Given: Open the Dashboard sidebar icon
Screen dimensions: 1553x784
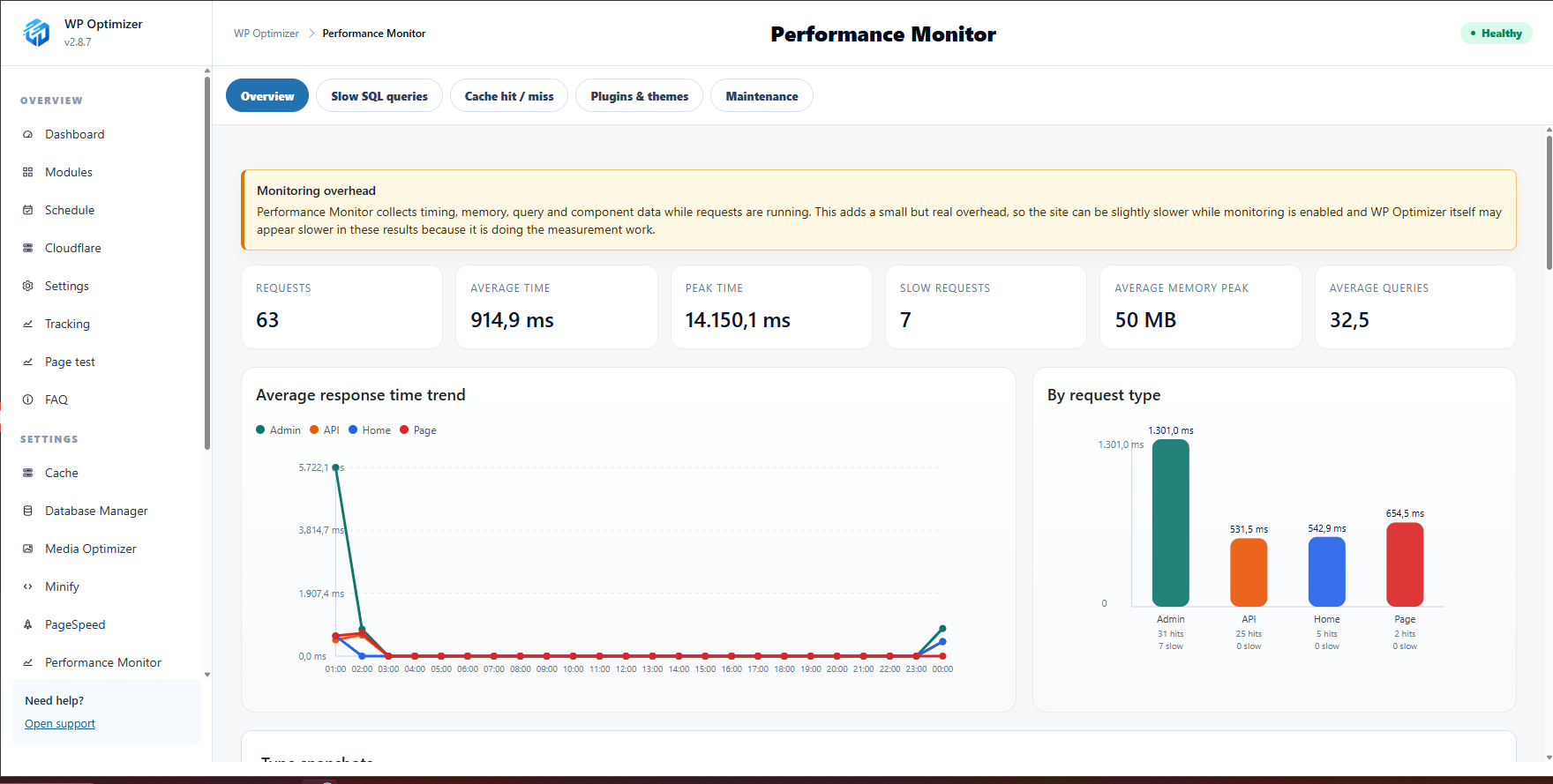Looking at the screenshot, I should pyautogui.click(x=27, y=134).
